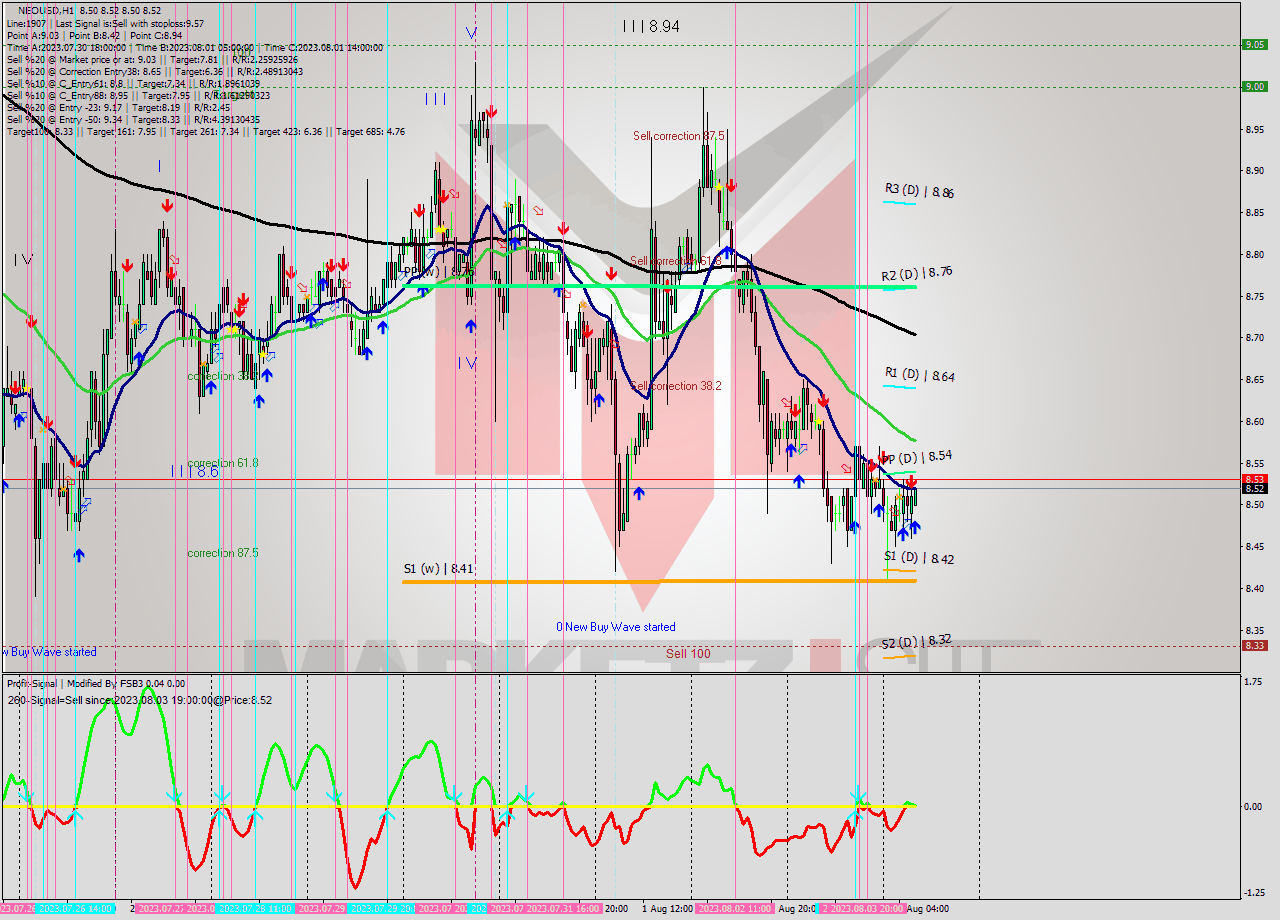Click the green 9.00 price axis tag
The image size is (1280, 920).
coord(1254,86)
